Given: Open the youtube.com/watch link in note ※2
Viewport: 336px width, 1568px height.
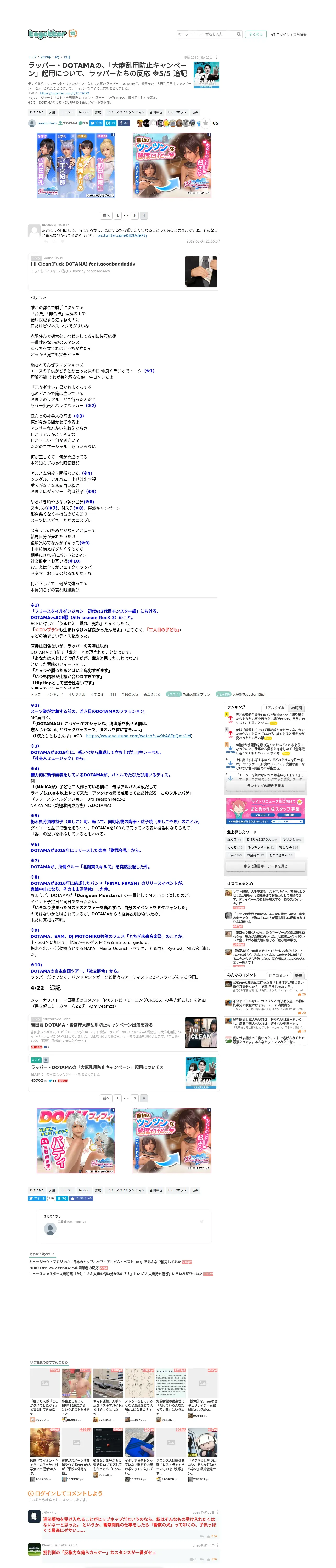Looking at the screenshot, I should pos(139,736).
